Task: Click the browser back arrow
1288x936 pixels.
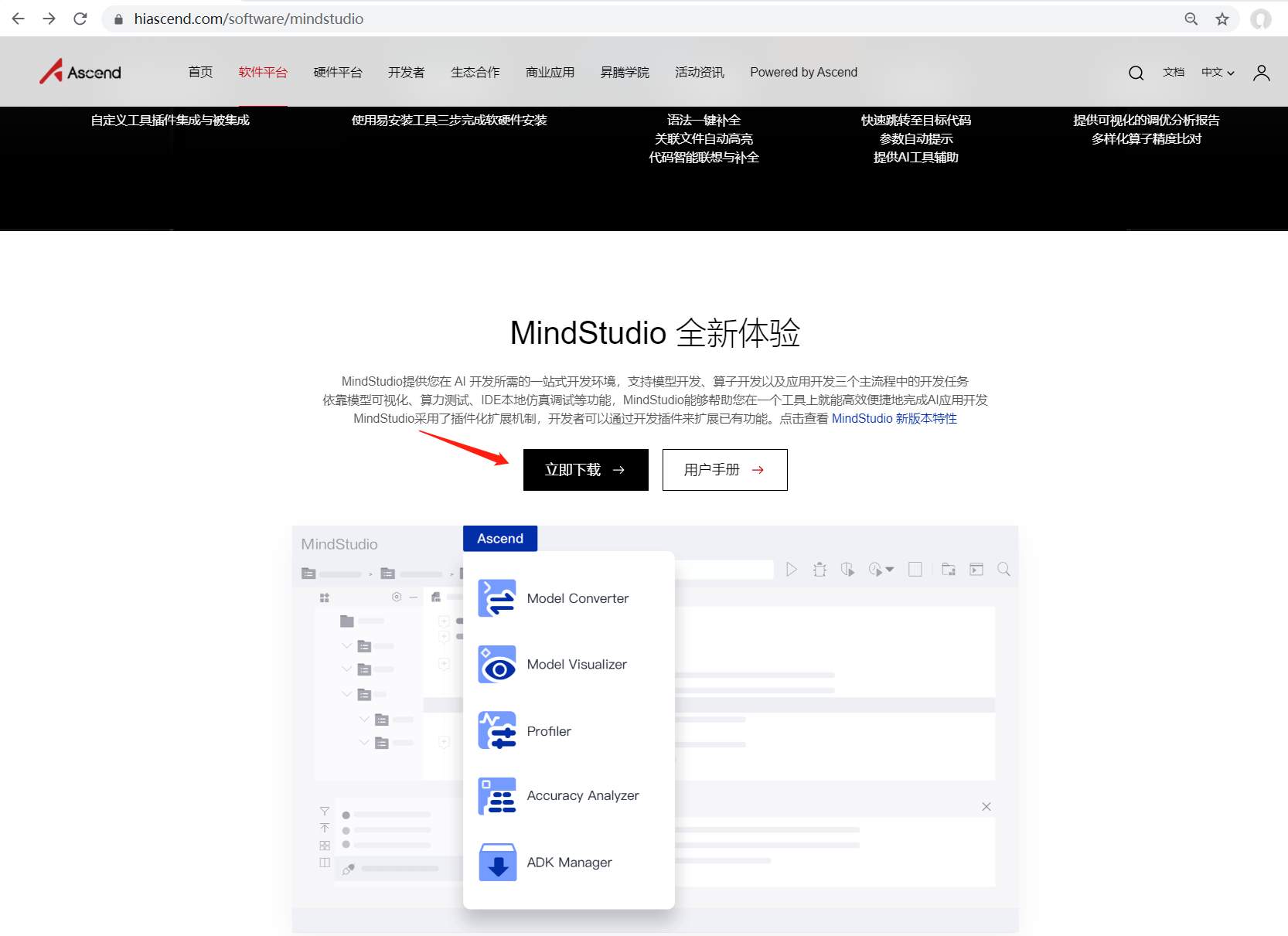Action: click(x=19, y=19)
